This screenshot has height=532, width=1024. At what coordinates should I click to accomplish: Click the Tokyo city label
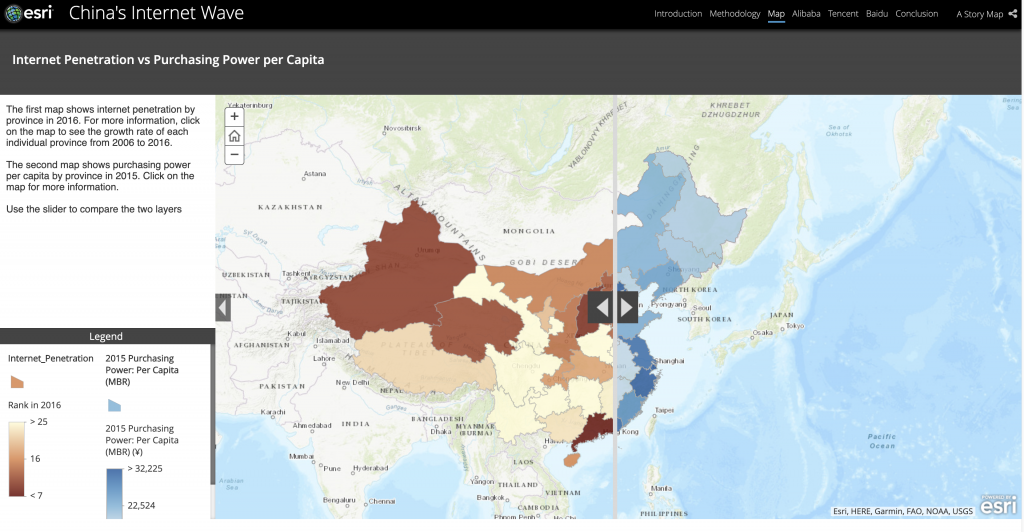pyautogui.click(x=795, y=326)
